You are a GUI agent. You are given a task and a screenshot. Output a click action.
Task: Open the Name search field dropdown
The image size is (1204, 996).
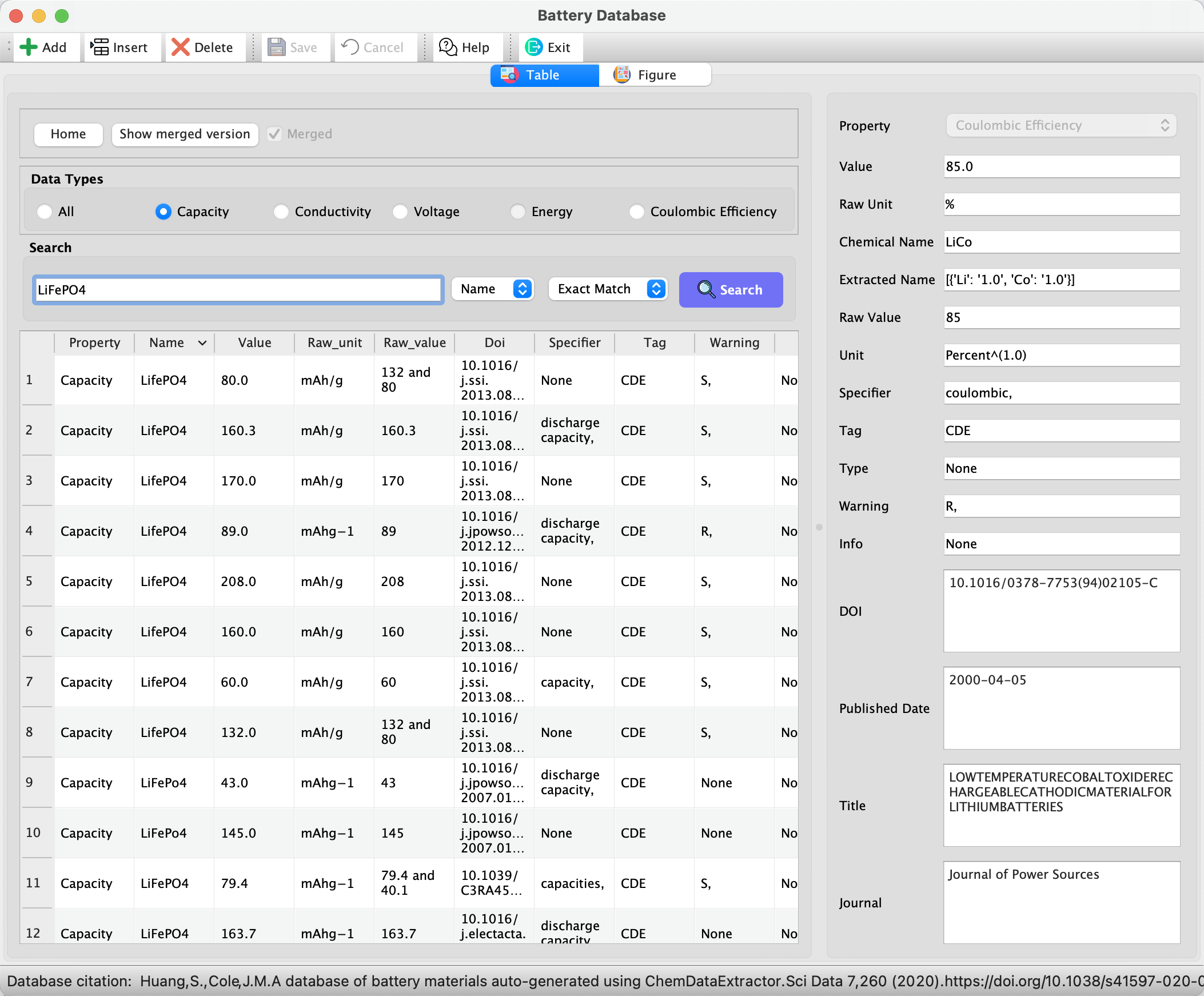point(493,289)
